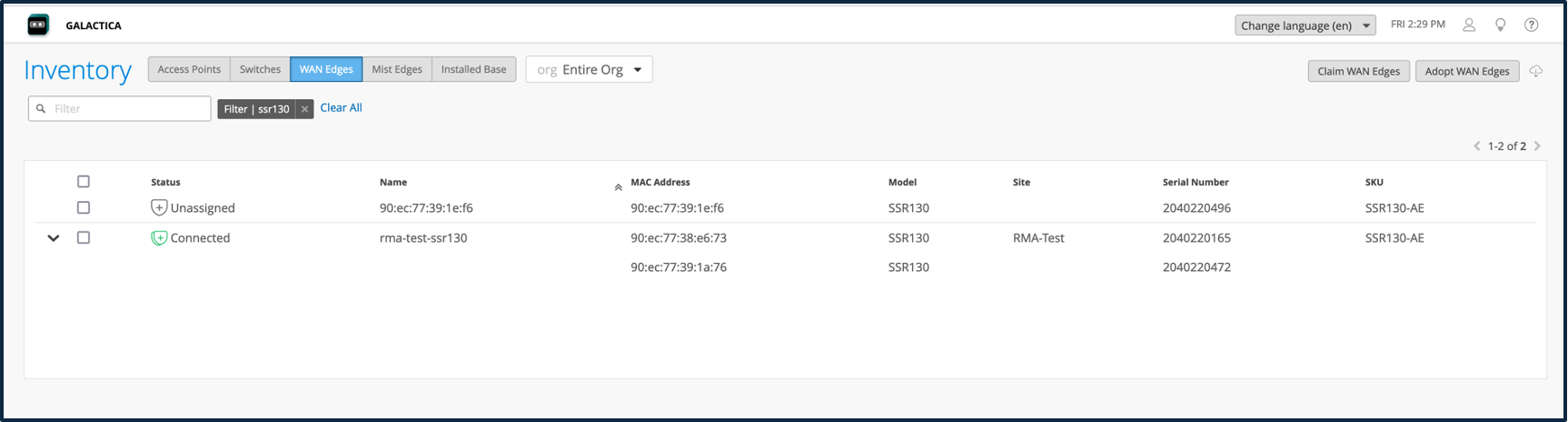Switch to the Access Points tab

coord(189,70)
